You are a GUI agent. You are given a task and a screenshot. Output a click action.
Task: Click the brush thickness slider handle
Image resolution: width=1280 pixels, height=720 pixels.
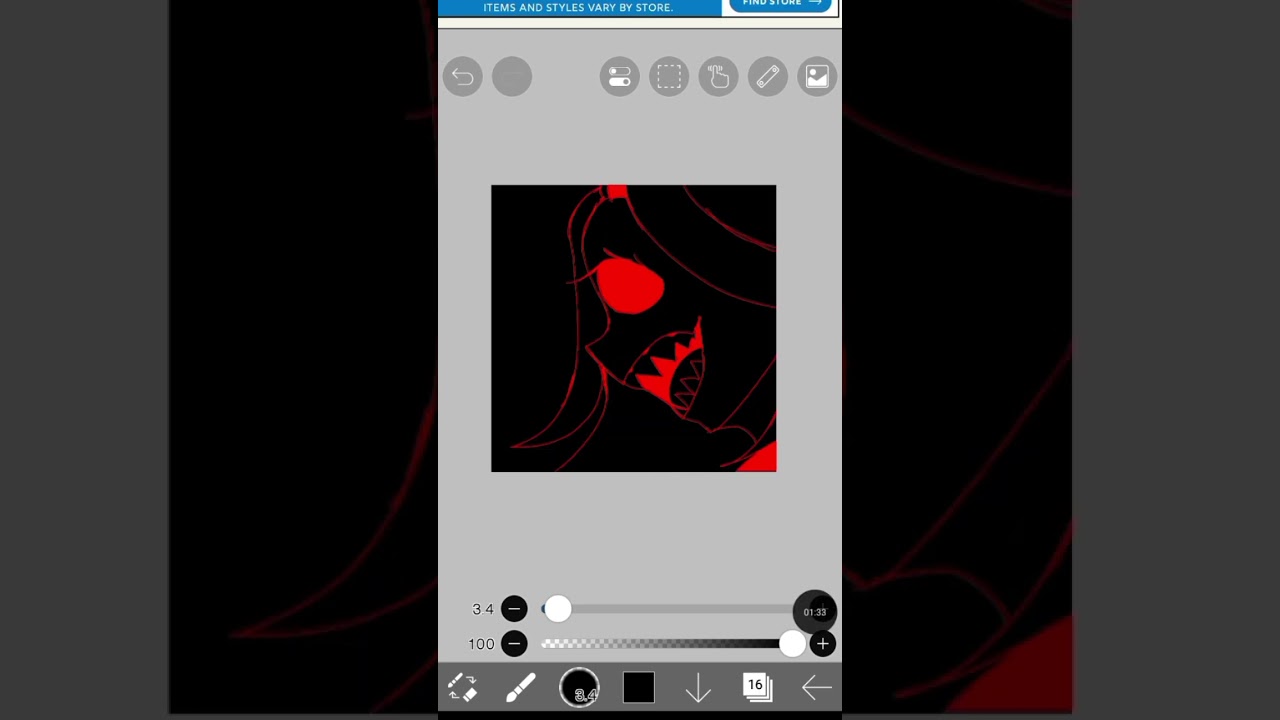[558, 608]
